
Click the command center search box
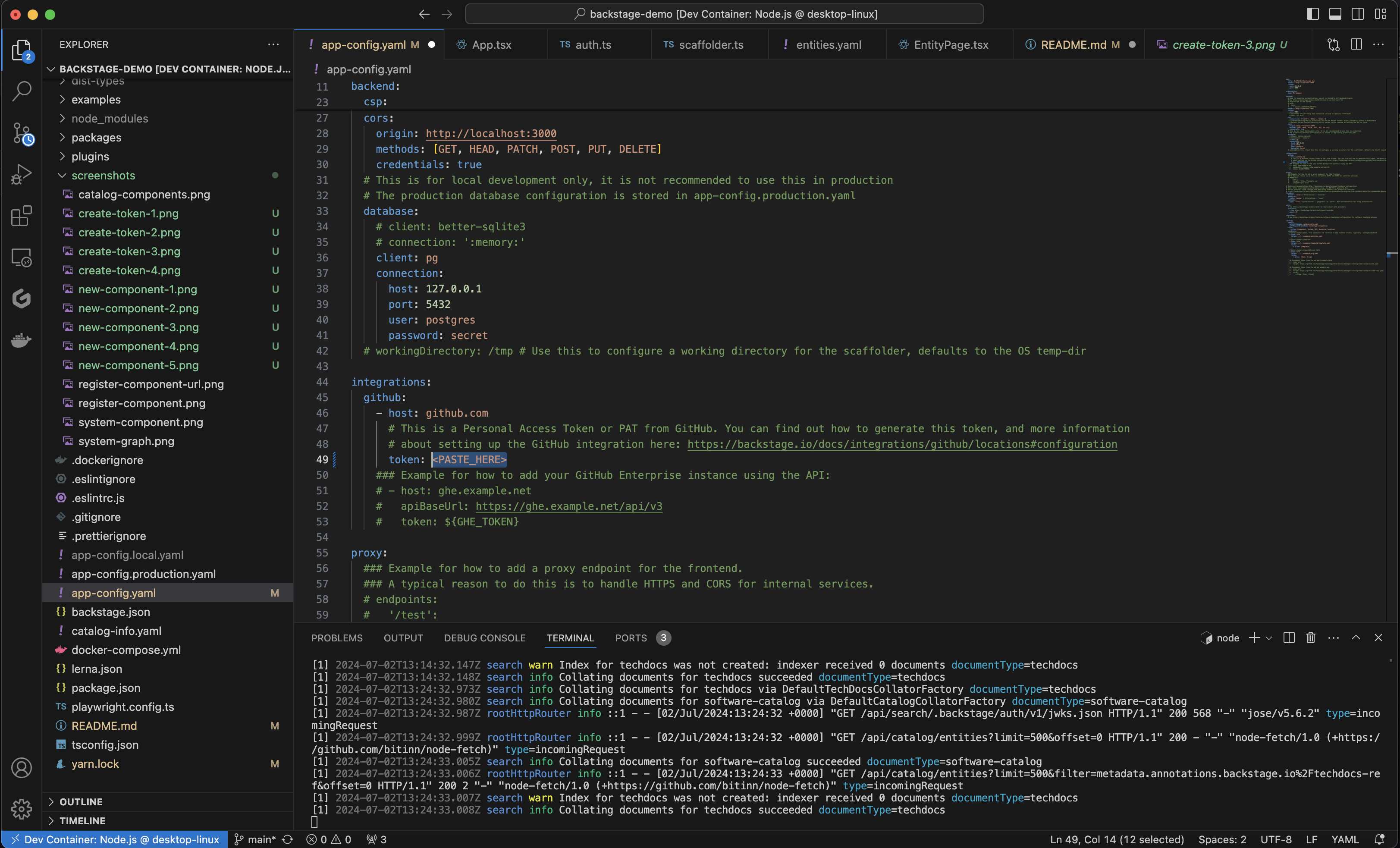724,14
